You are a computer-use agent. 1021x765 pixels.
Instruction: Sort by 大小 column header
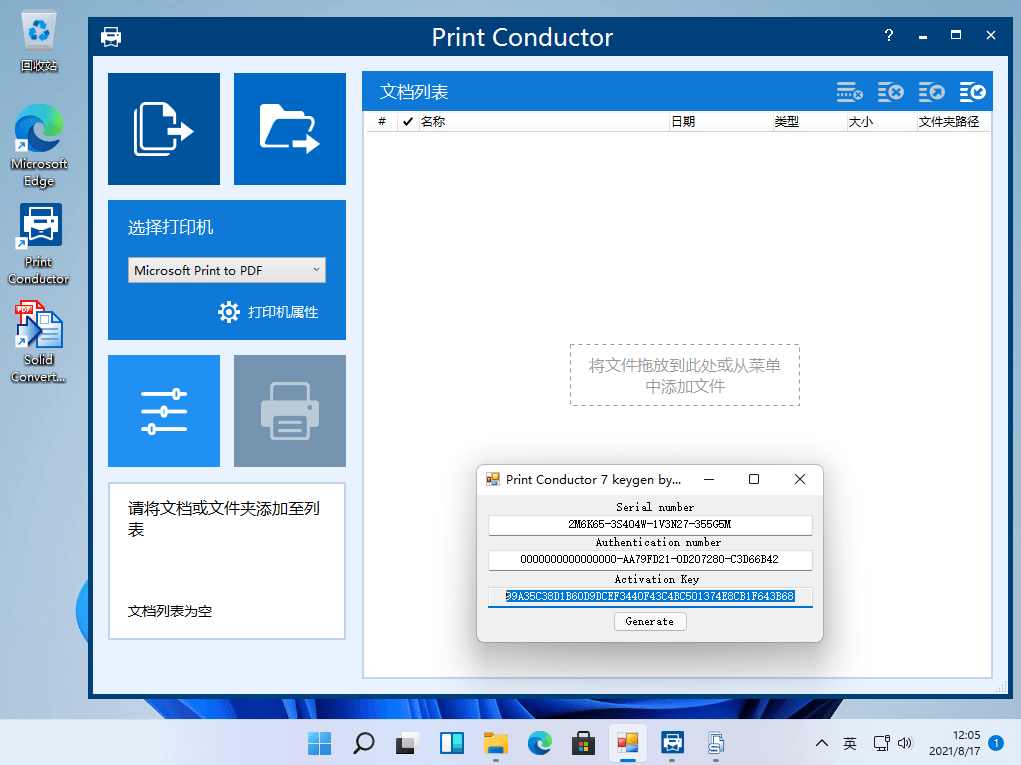882,121
